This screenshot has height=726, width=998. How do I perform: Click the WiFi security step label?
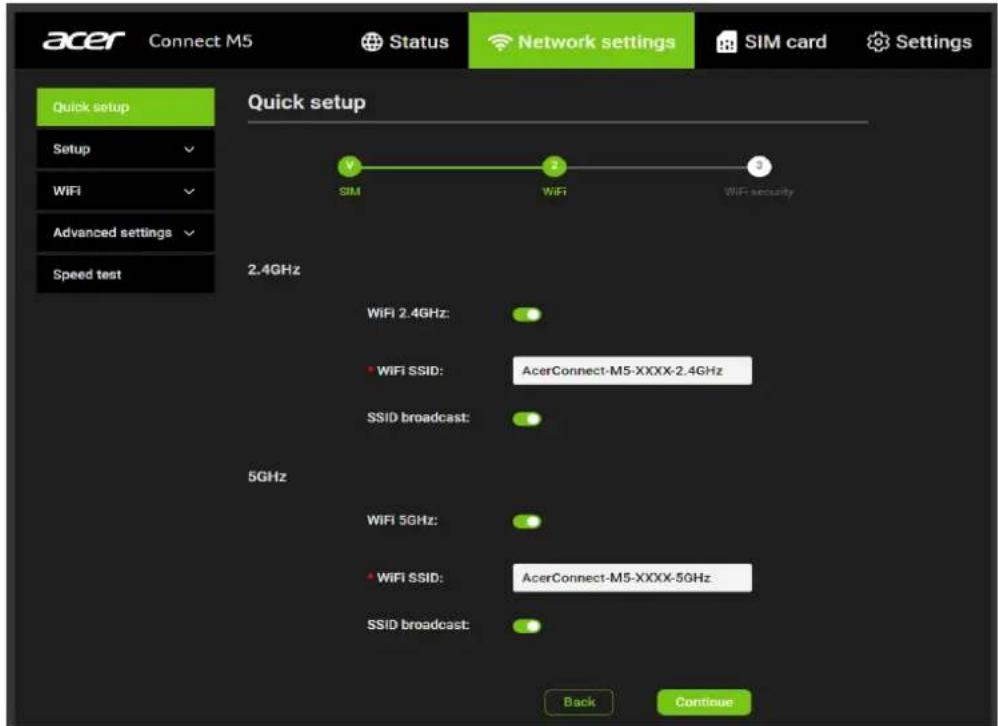click(759, 192)
